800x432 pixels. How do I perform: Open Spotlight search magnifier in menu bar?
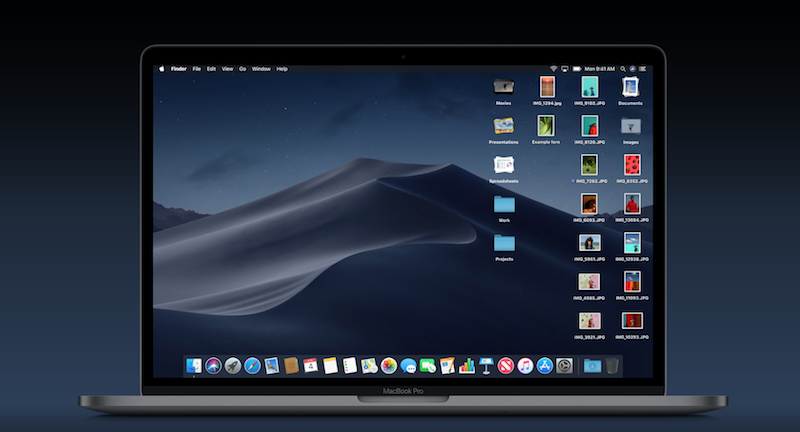(x=621, y=69)
